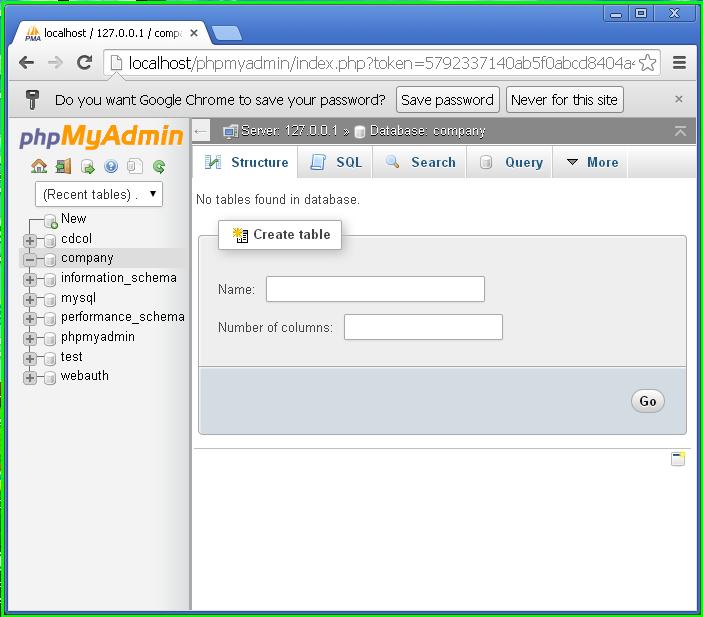
Task: Reload the page with the refresh icon
Action: [84, 62]
